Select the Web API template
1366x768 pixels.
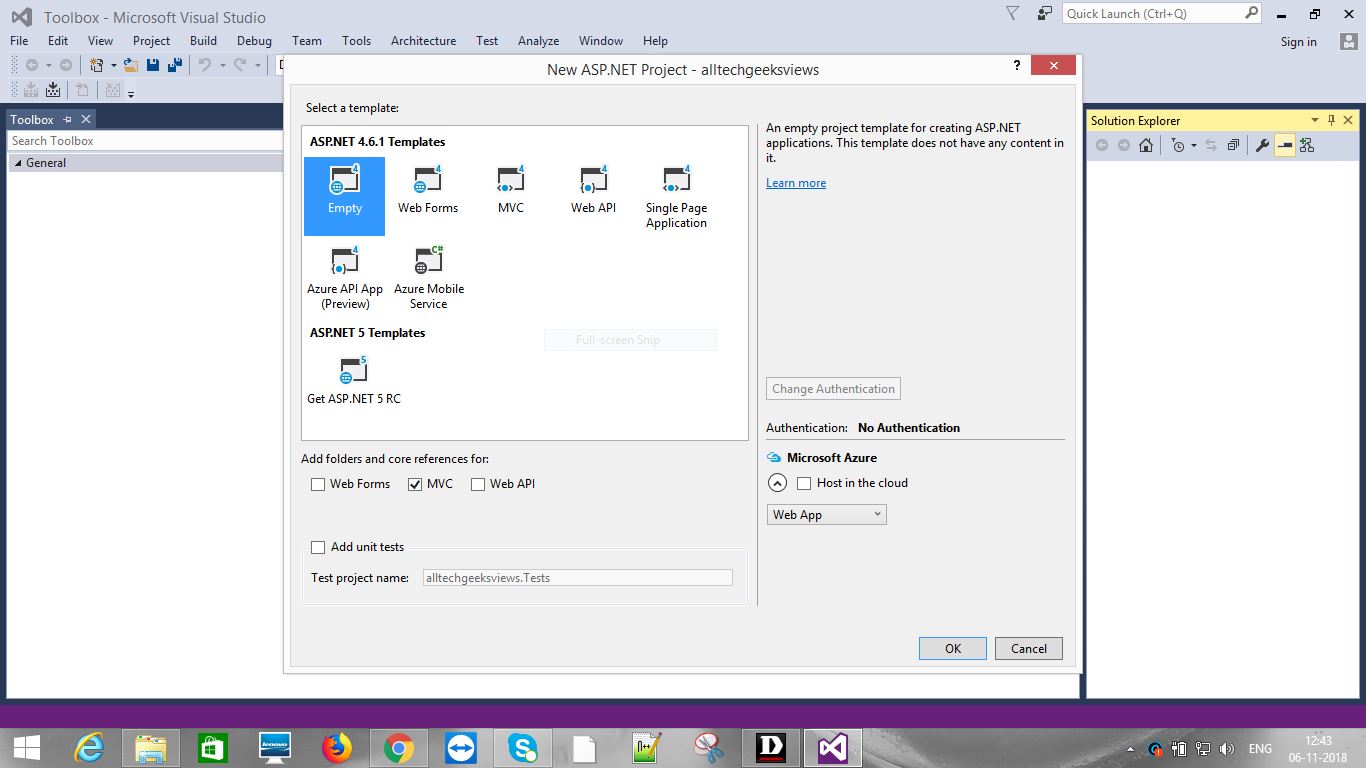pos(593,190)
